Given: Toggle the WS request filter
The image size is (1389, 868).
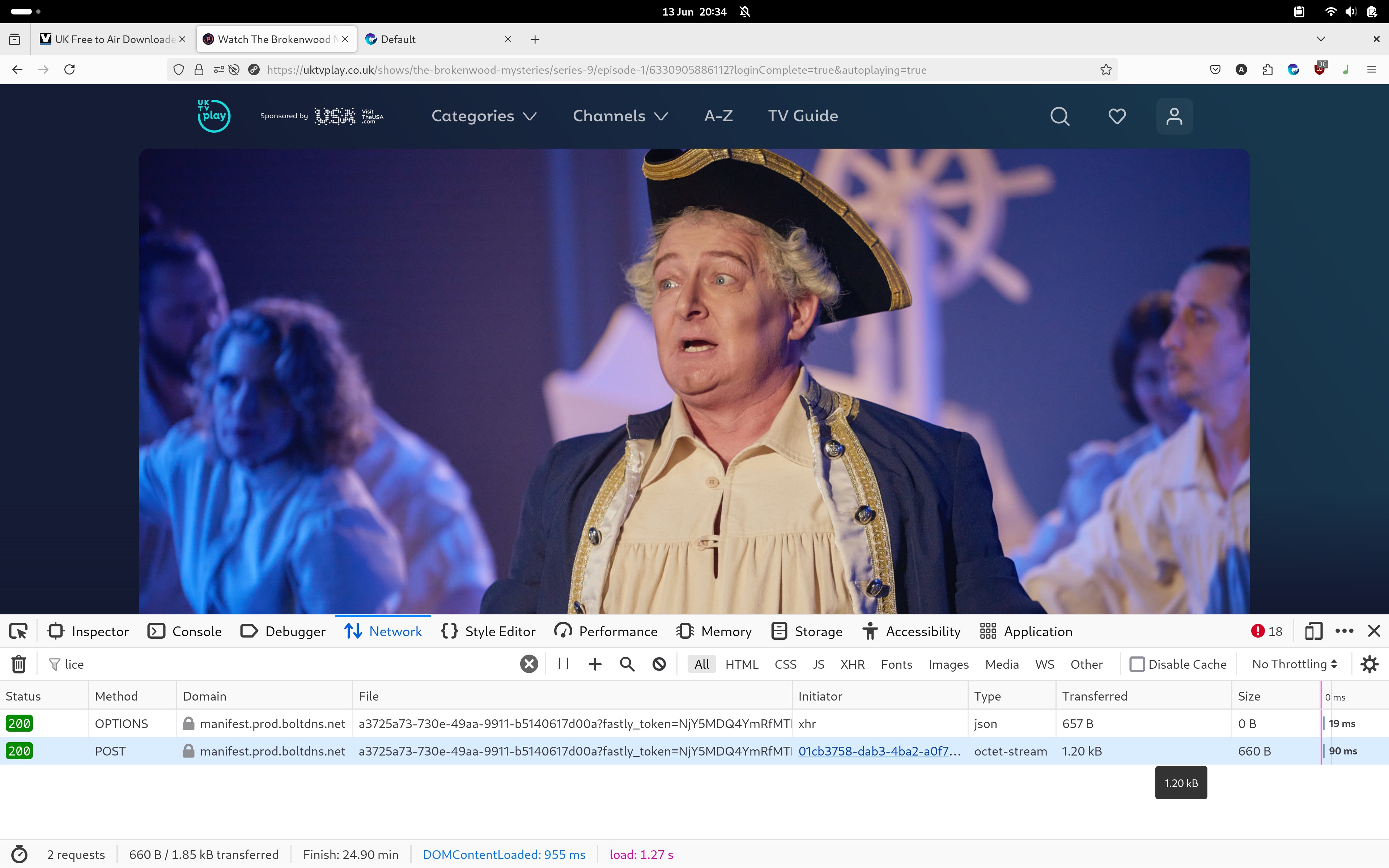Looking at the screenshot, I should coord(1045,664).
